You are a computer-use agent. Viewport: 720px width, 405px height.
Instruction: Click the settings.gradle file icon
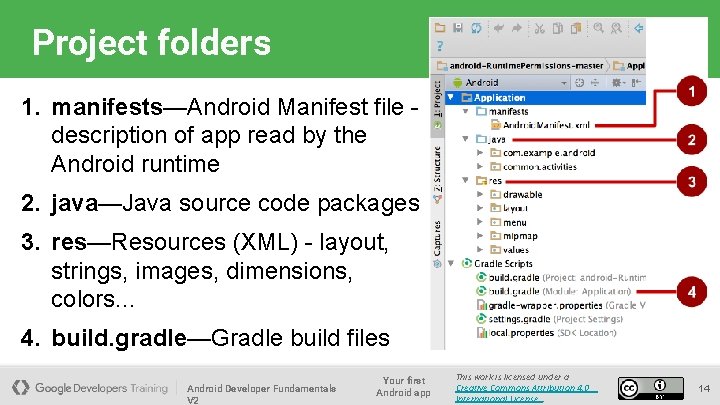point(481,318)
